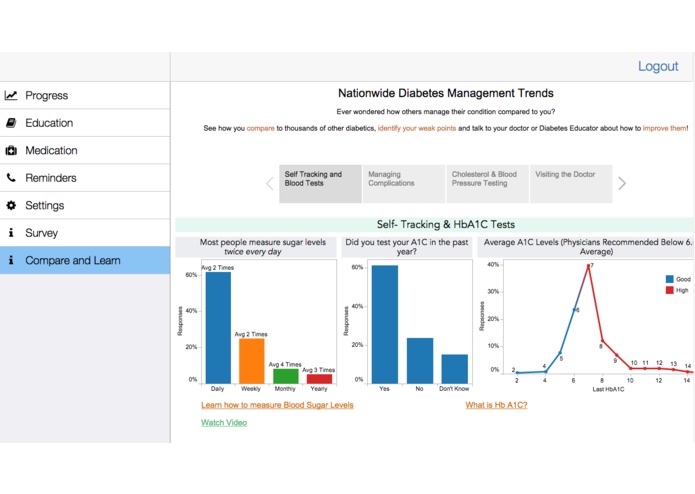
Task: Click 'identify your weak points' orange text
Action: coord(417,128)
